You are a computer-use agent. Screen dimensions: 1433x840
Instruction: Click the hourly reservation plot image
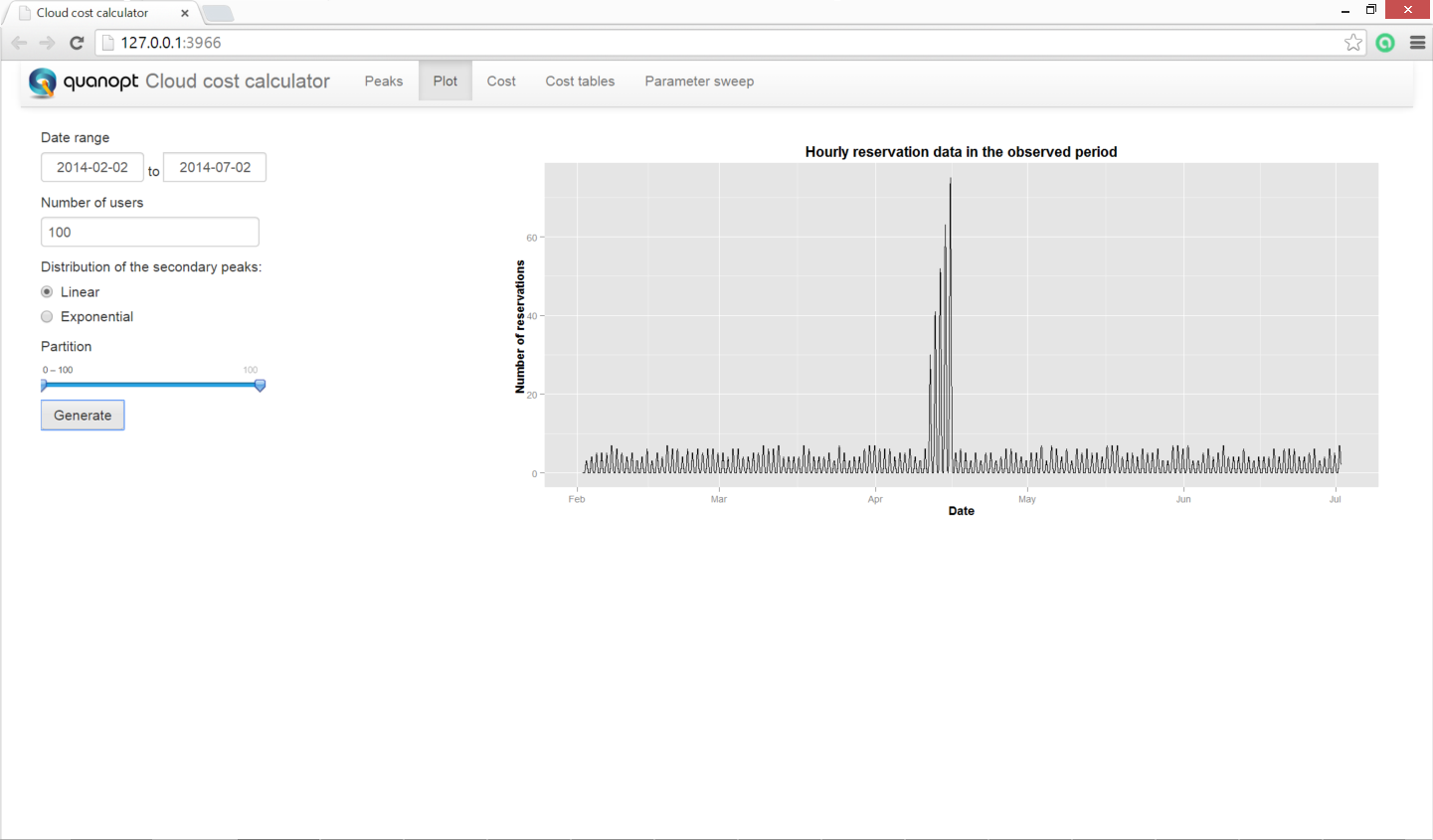(x=947, y=331)
